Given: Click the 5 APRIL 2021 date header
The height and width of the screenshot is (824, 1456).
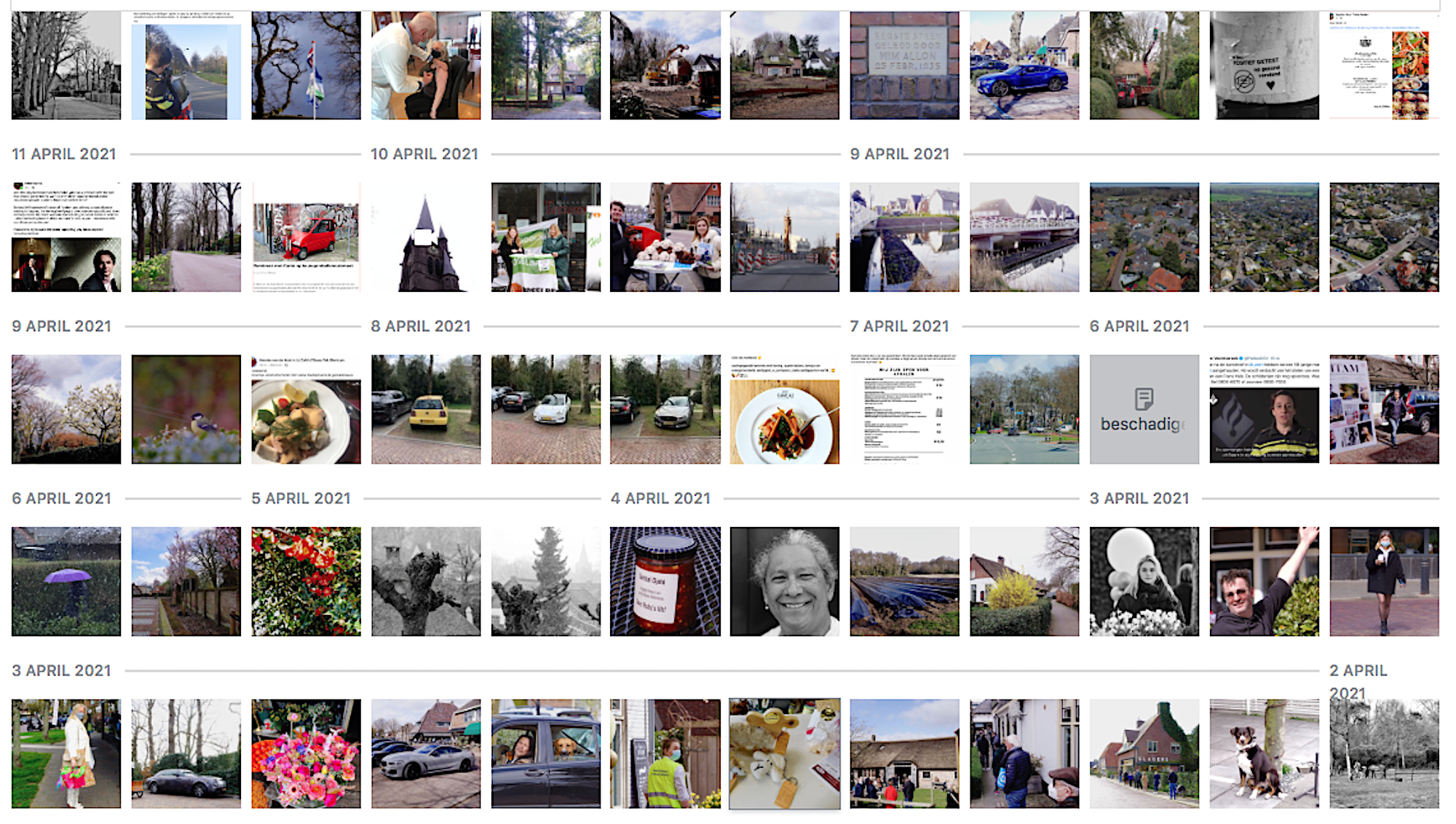Looking at the screenshot, I should coord(301,499).
